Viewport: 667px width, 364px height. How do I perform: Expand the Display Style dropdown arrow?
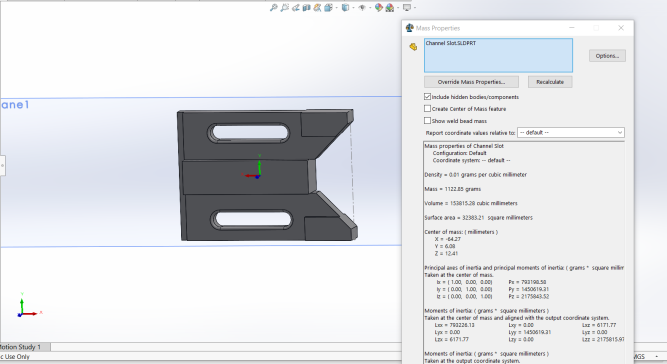353,8
